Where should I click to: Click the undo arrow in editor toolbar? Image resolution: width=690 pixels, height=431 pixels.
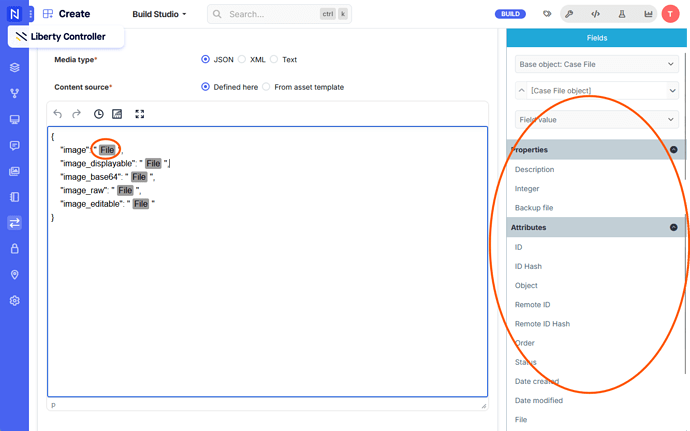58,114
